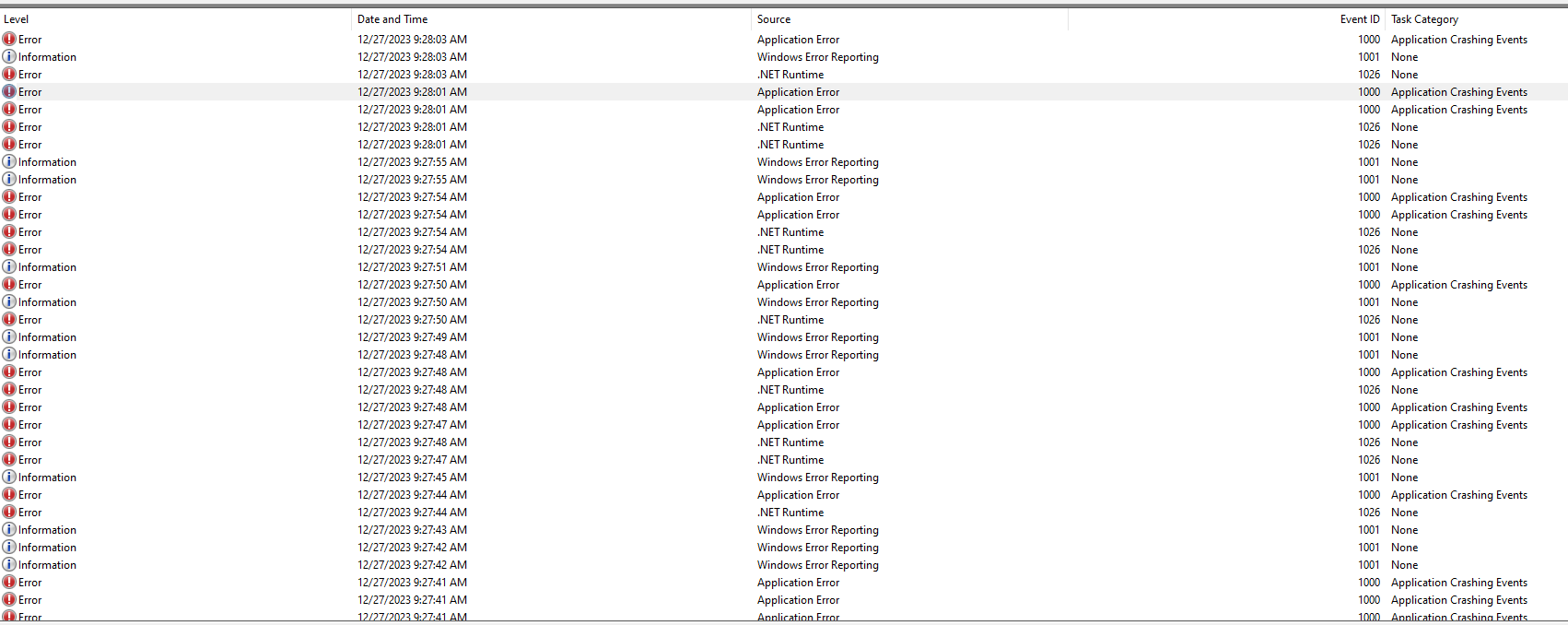Click error icon of 9:28:03 Application Error row

(9, 40)
